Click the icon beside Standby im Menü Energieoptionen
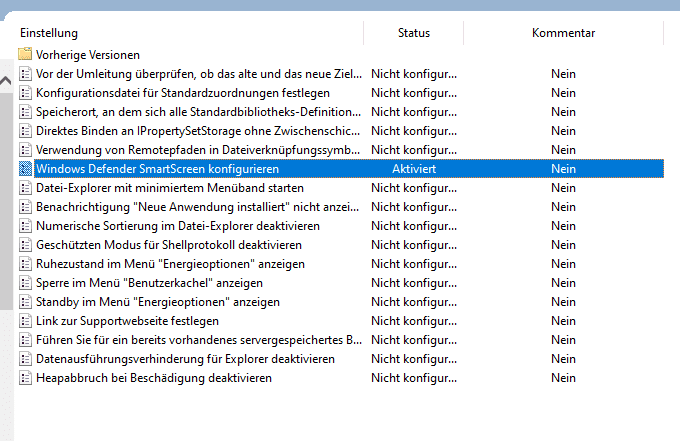The image size is (680, 441). (26, 302)
